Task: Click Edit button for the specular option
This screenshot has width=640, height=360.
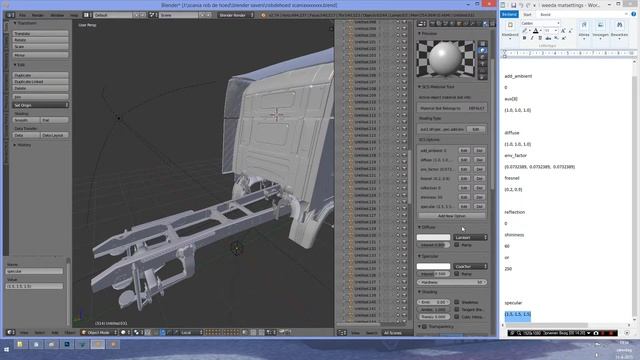Action: [x=464, y=207]
